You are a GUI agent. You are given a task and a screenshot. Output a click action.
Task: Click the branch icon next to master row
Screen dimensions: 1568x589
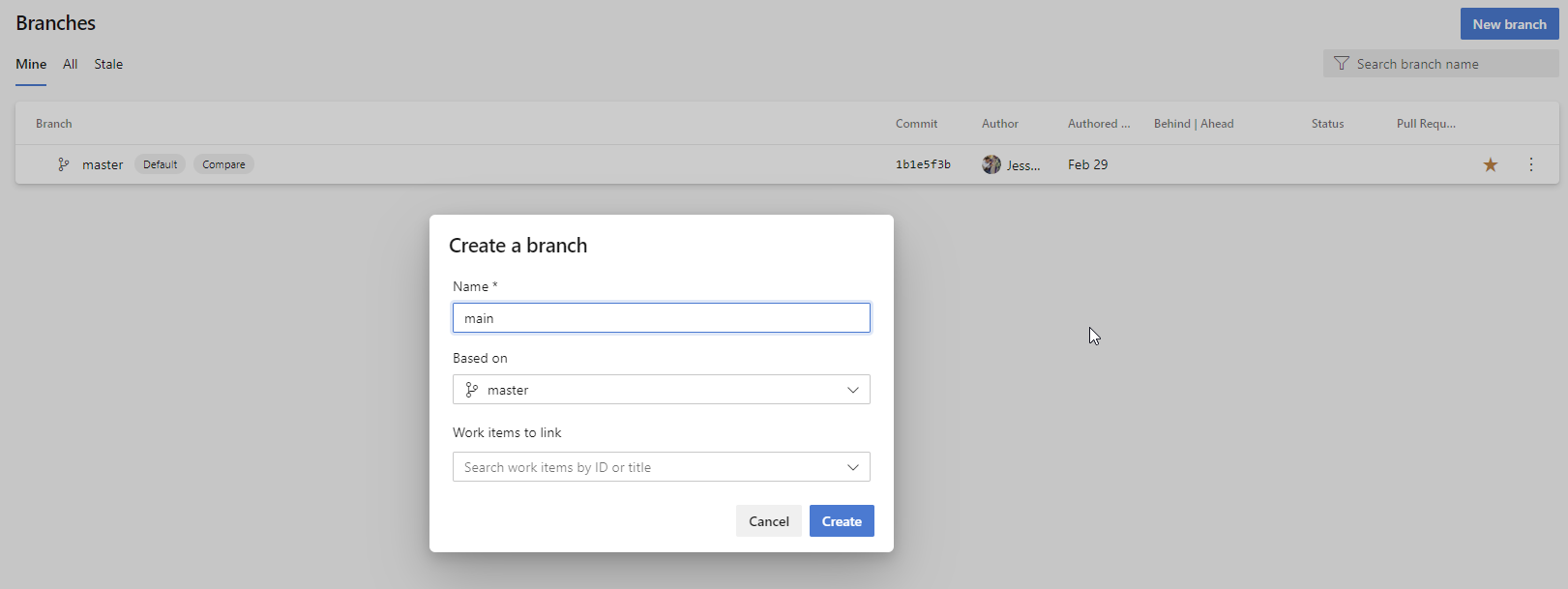pos(63,164)
